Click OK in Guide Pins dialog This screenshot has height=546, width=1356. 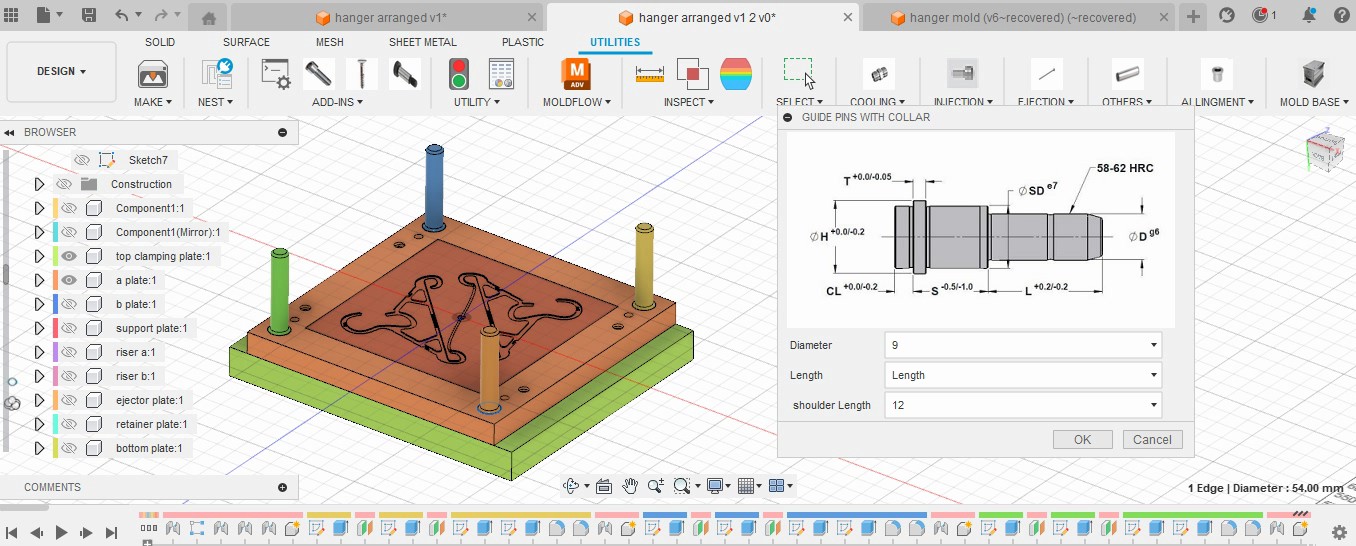pos(1082,439)
